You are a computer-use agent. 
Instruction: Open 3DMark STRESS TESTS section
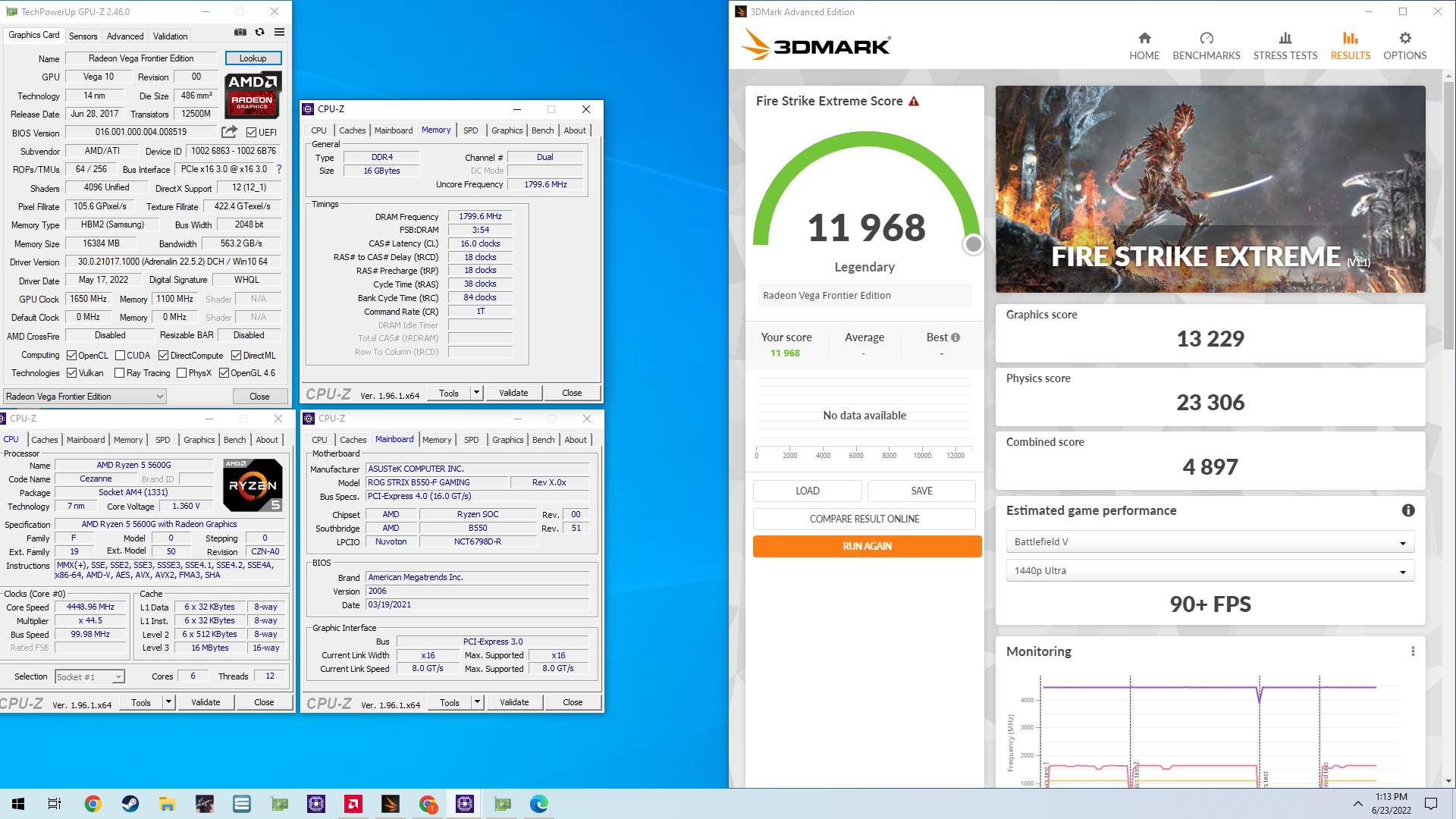click(x=1285, y=46)
